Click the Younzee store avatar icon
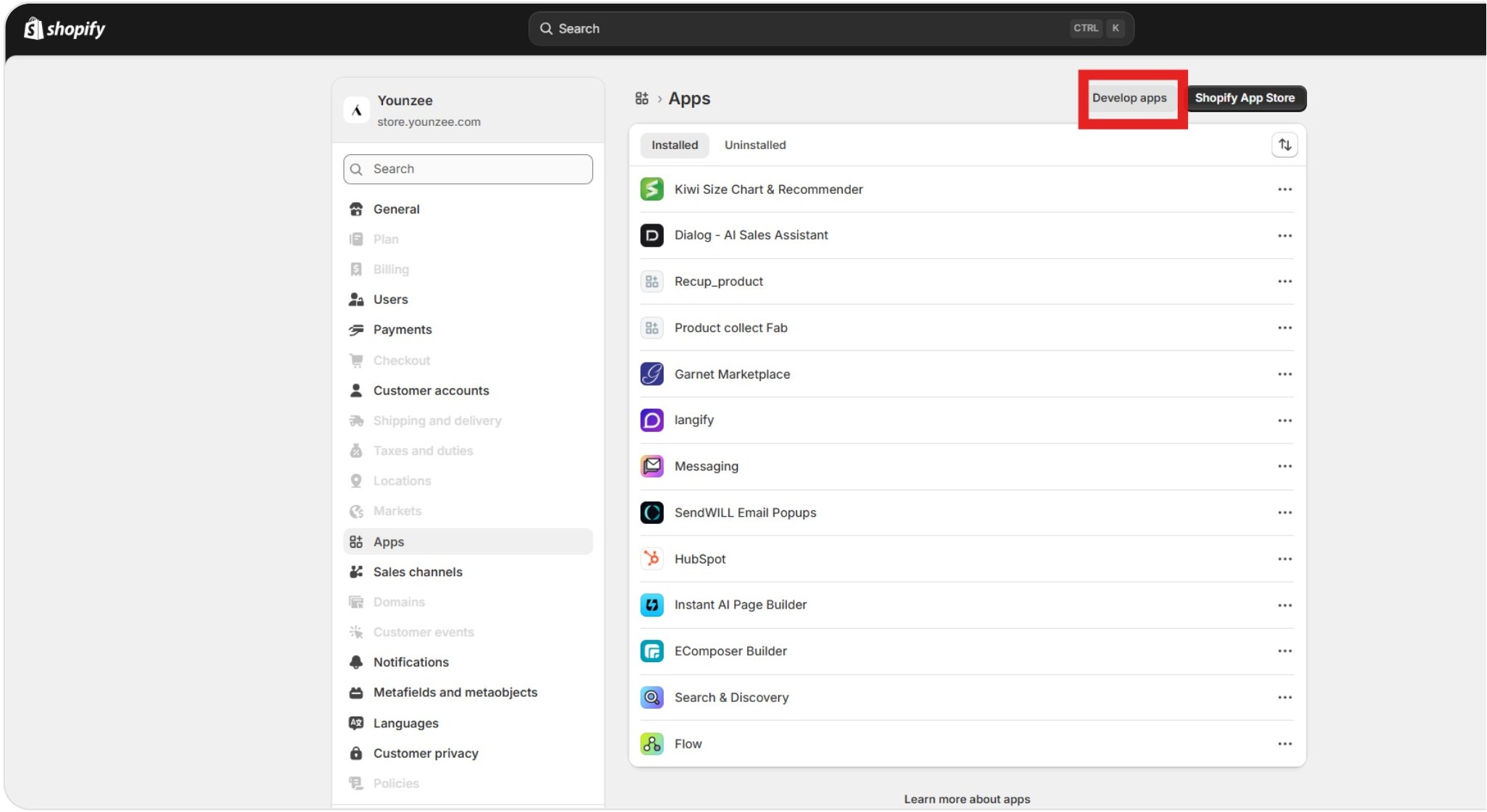This screenshot has width=1487, height=812. tap(356, 110)
